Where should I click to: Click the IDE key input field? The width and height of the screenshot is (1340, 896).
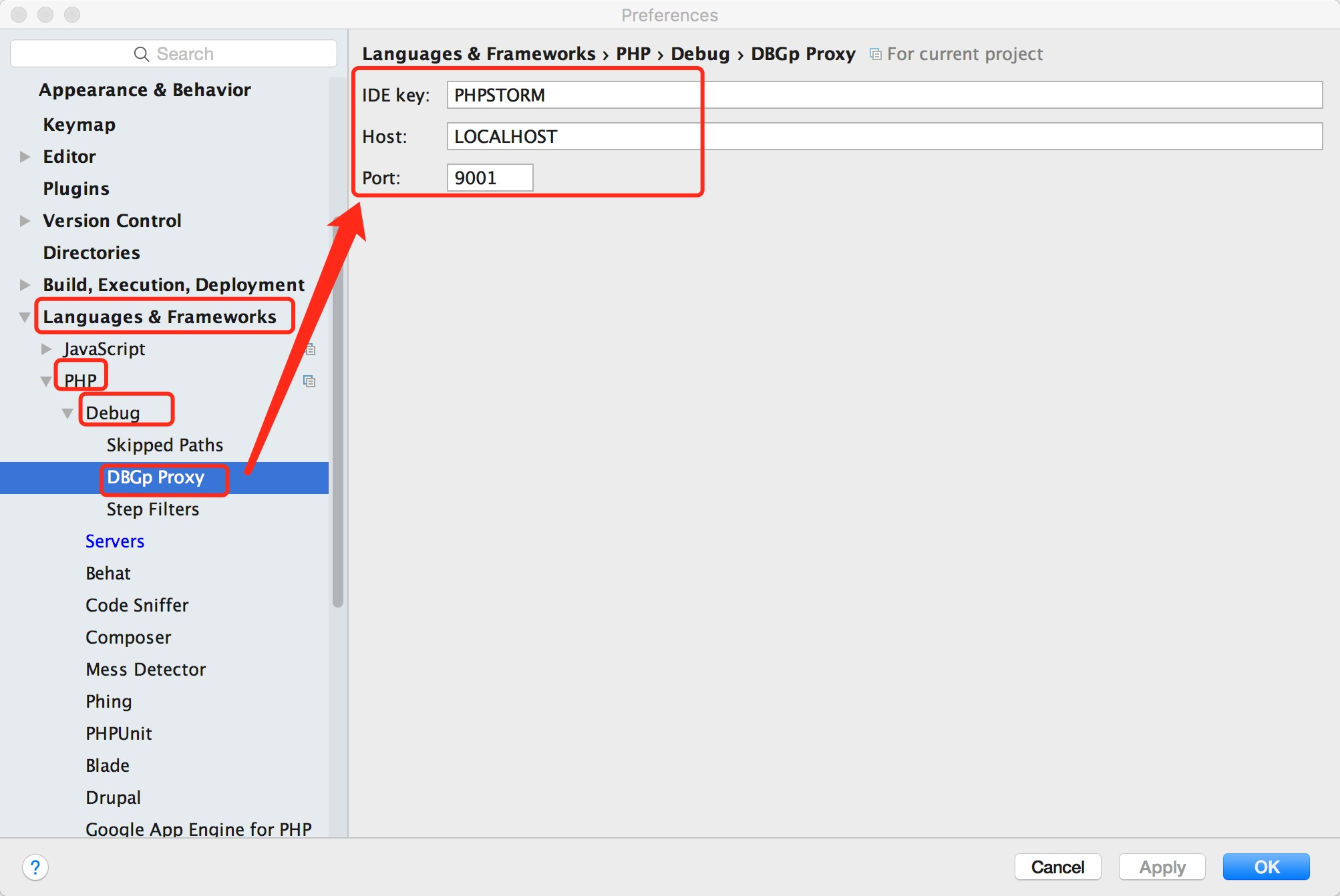coord(884,95)
